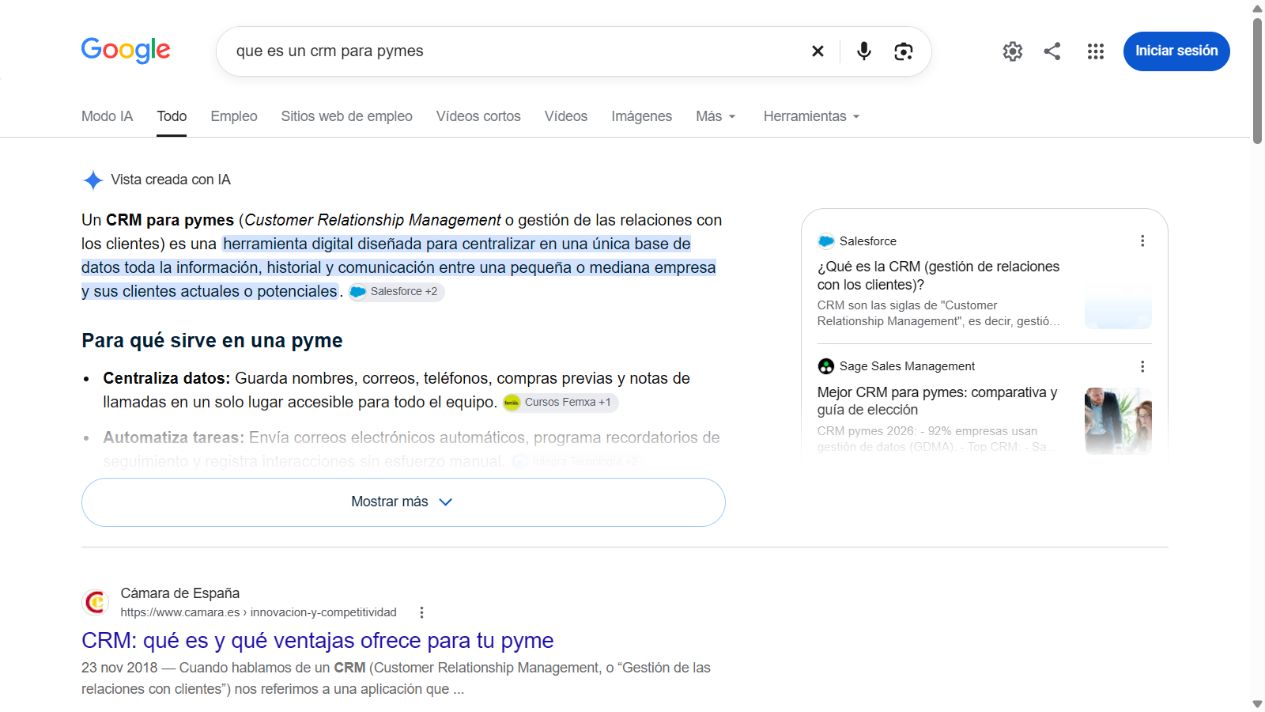The image size is (1265, 712).
Task: Open Google Lens image search icon
Action: click(904, 51)
